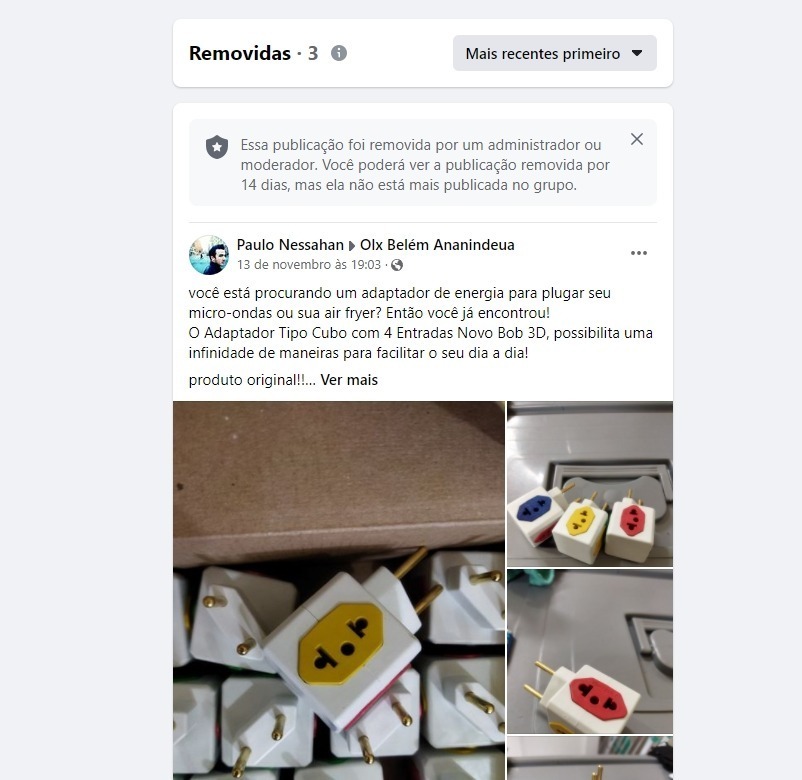Open the Mais recentes primeiro sort dropdown
802x780 pixels.
click(x=554, y=53)
